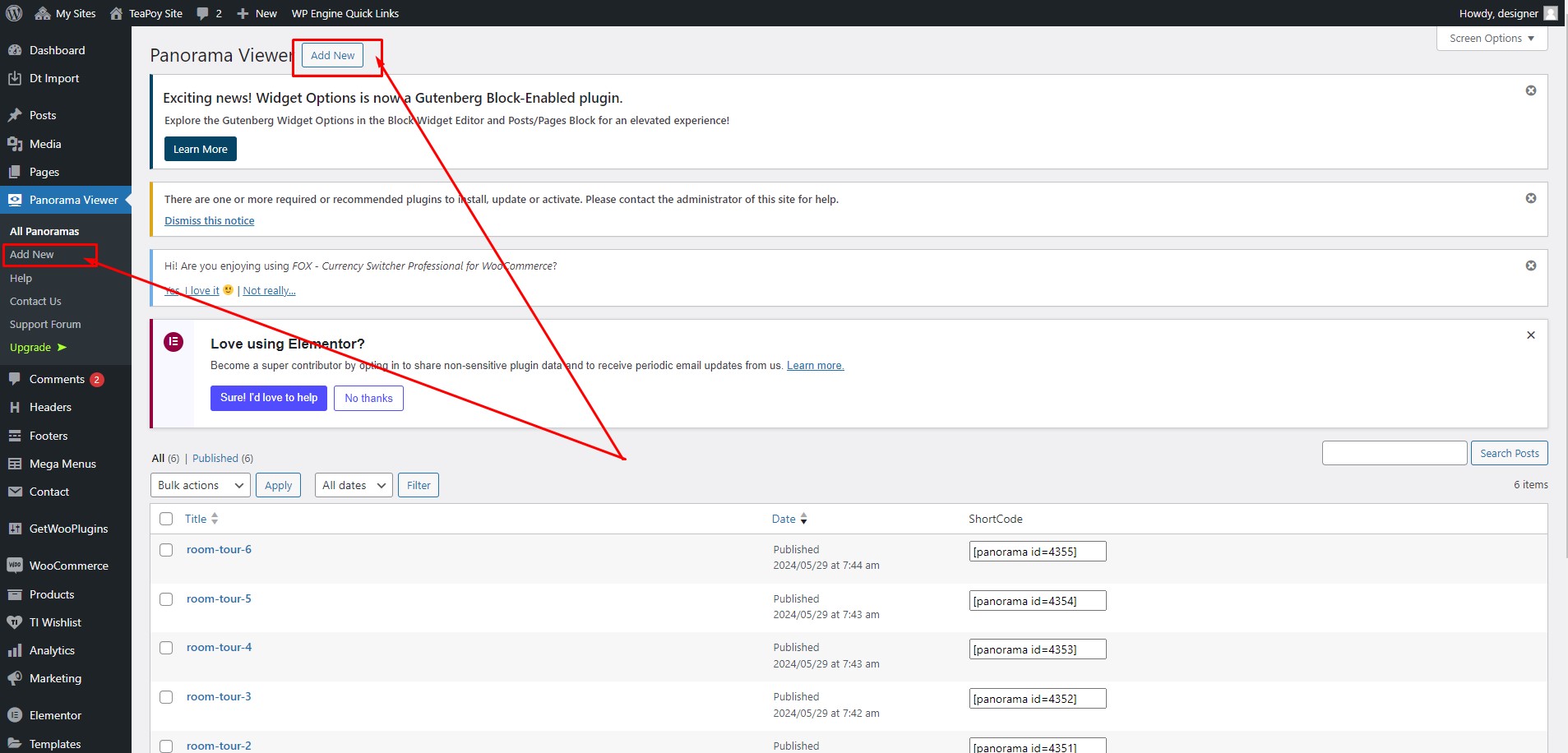This screenshot has height=753, width=1568.
Task: Open the room-tour-6 panorama title link
Action: click(x=219, y=549)
